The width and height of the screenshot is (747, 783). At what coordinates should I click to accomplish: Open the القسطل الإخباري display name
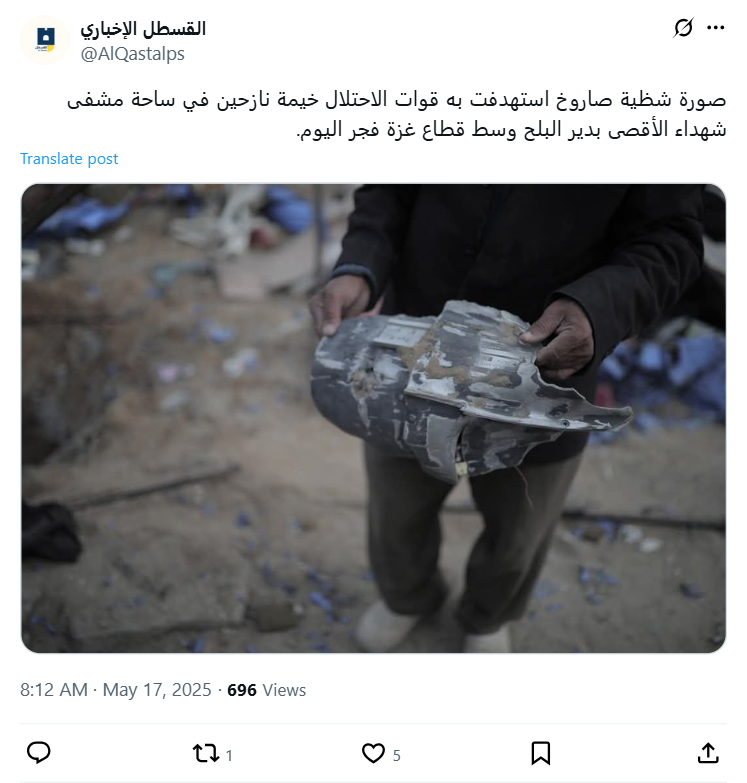(x=143, y=29)
